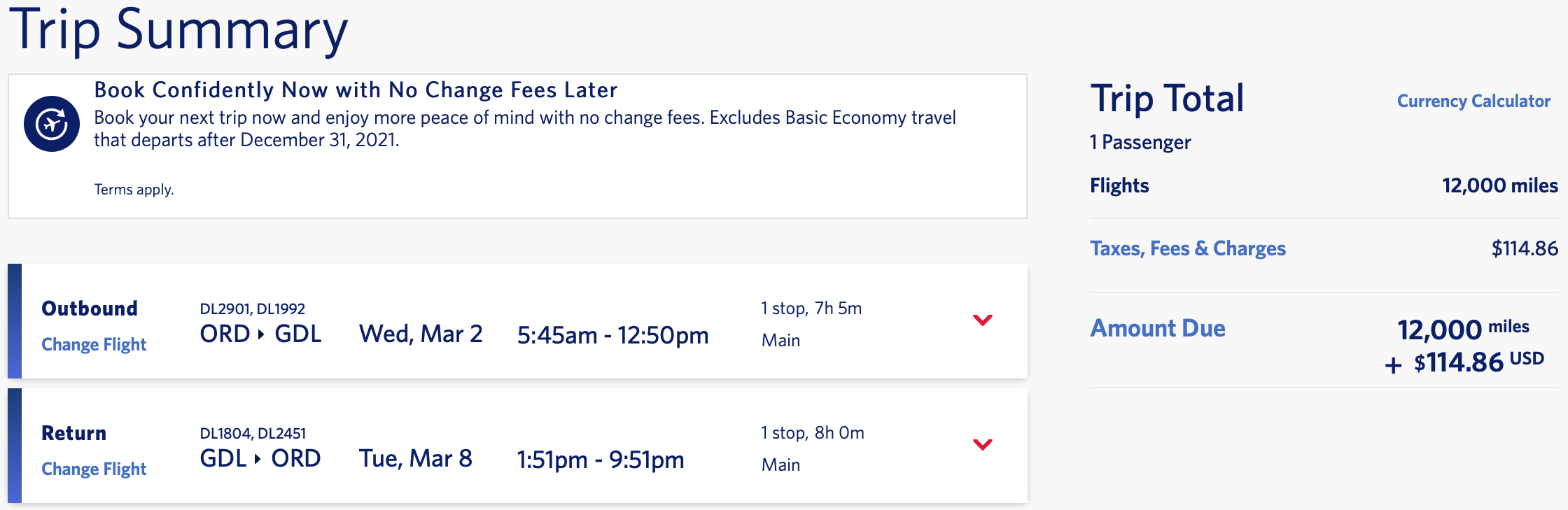Expand the Outbound flight details
The width and height of the screenshot is (1568, 510).
(x=983, y=320)
